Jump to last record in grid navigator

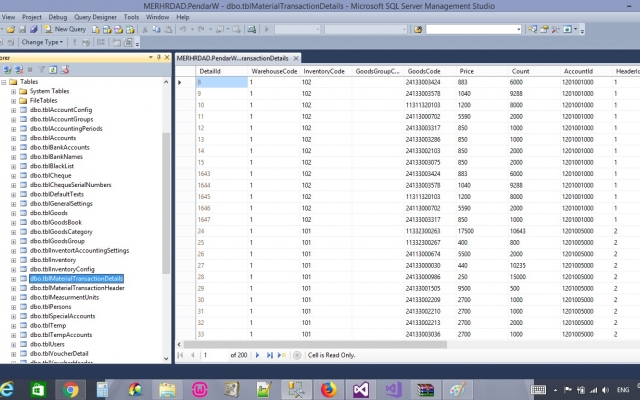coord(269,356)
